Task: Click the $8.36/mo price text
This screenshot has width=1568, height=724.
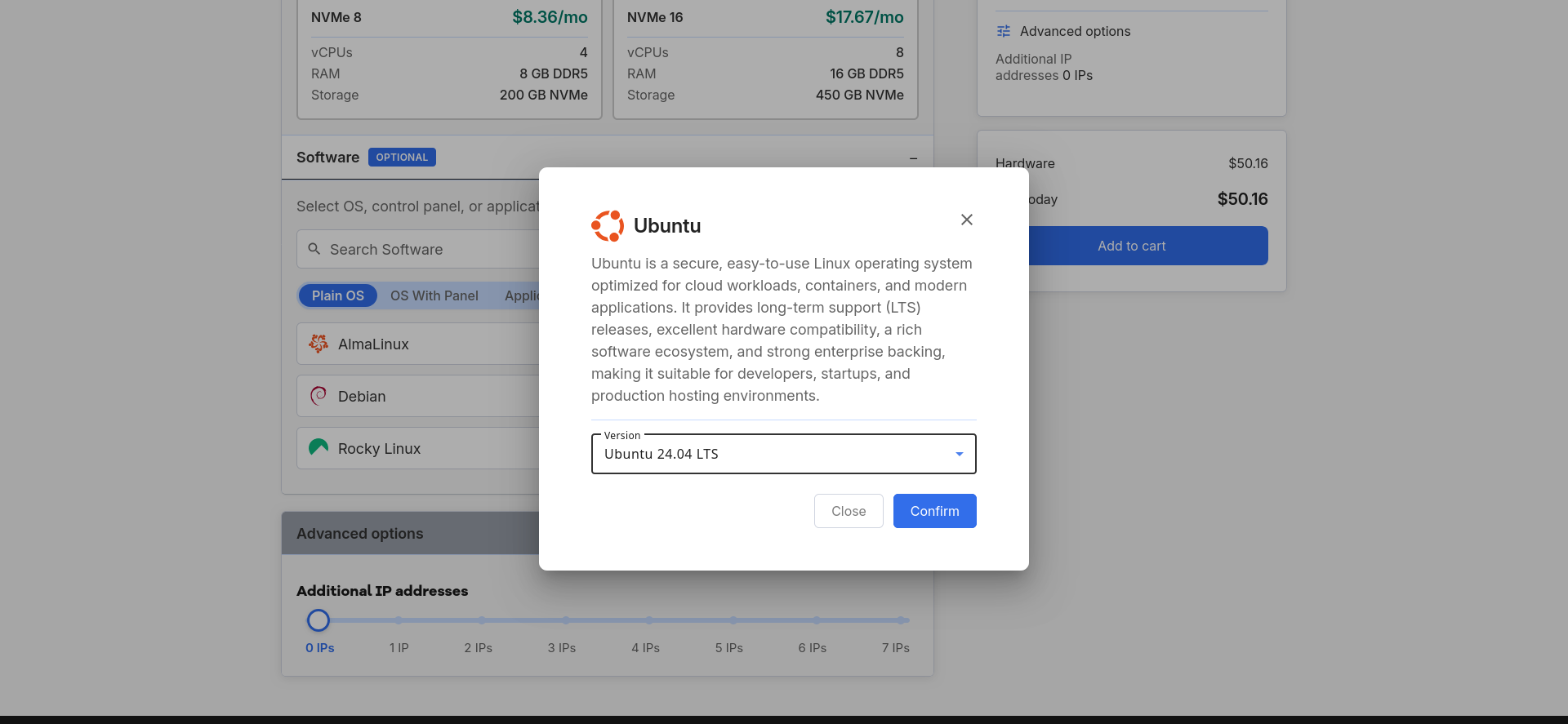Action: (x=550, y=17)
